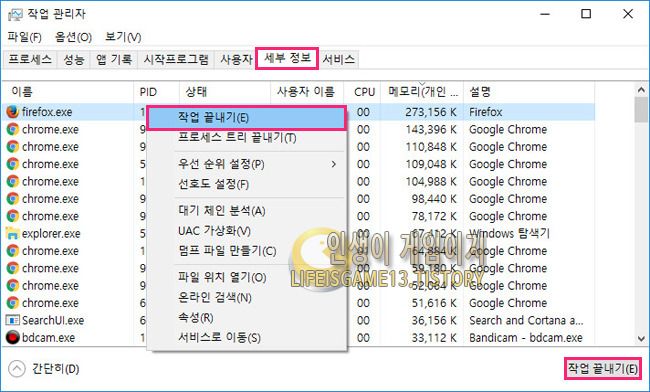Click the 98,440 K memory value
650x392 pixels.
point(435,199)
